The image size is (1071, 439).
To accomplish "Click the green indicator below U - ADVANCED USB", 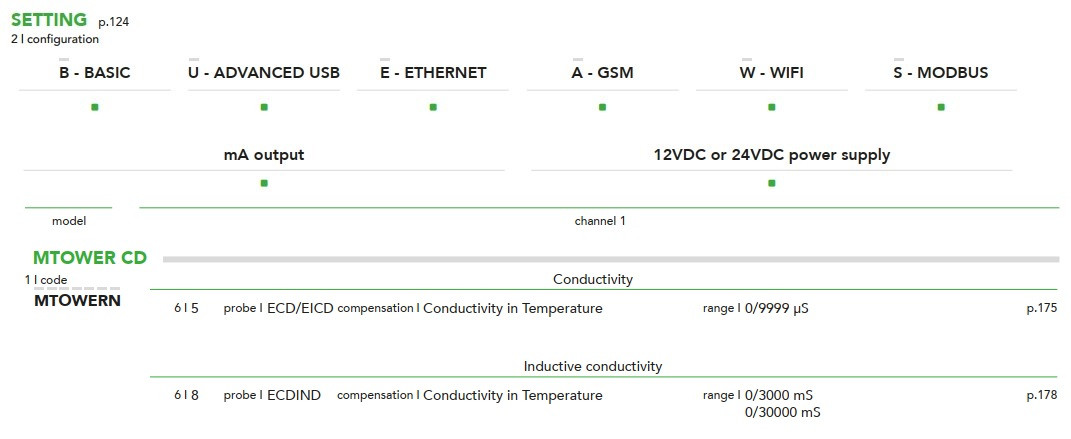I will tap(264, 107).
